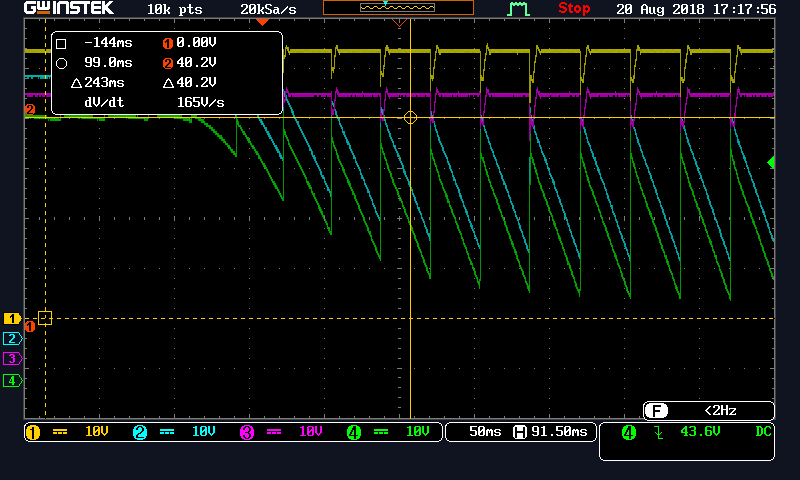The width and height of the screenshot is (800, 480).
Task: Click the -144ms cursor time value
Action: [x=108, y=43]
